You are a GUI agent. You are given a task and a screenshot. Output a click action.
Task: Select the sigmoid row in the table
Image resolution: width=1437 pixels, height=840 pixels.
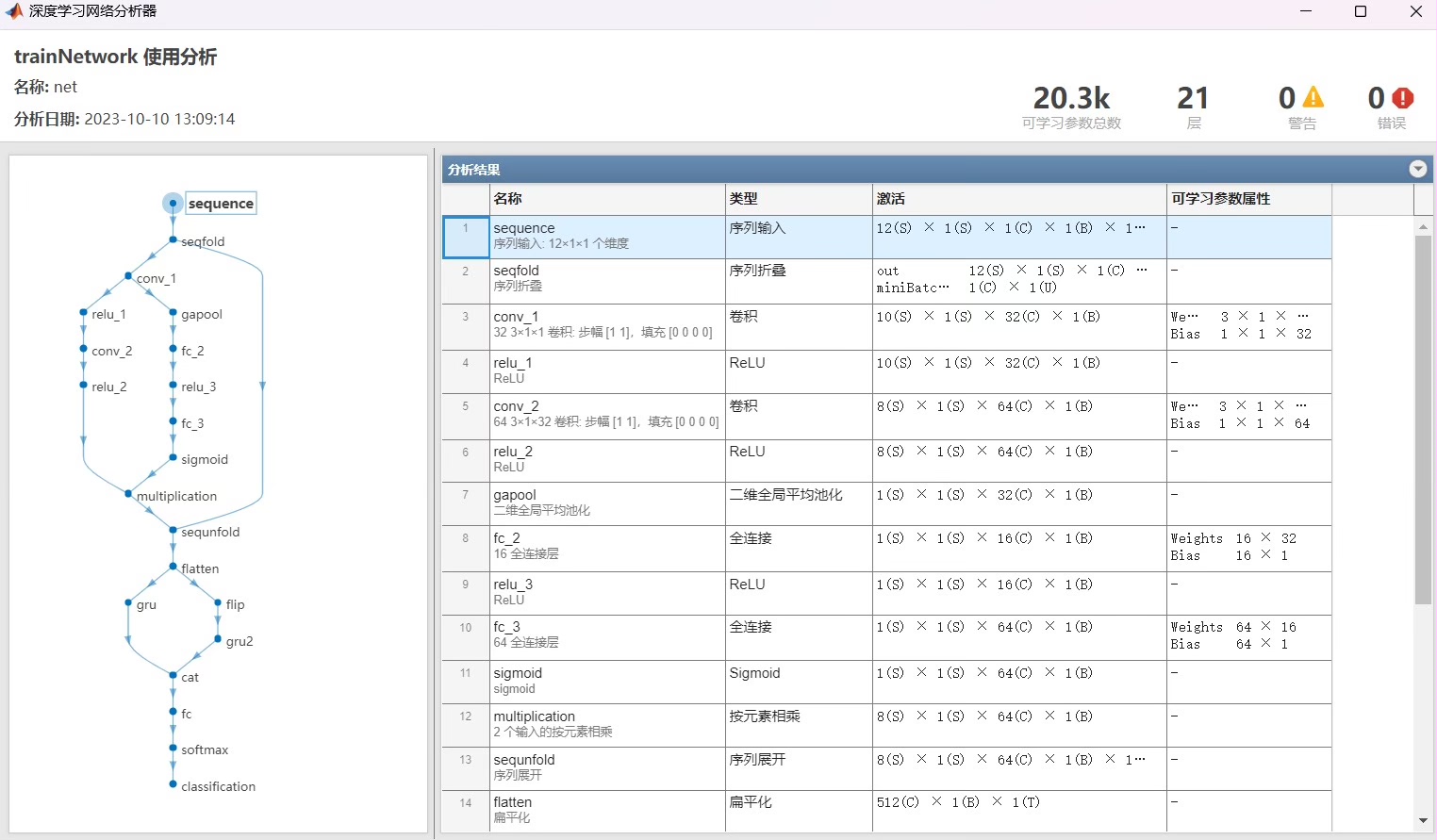point(886,682)
